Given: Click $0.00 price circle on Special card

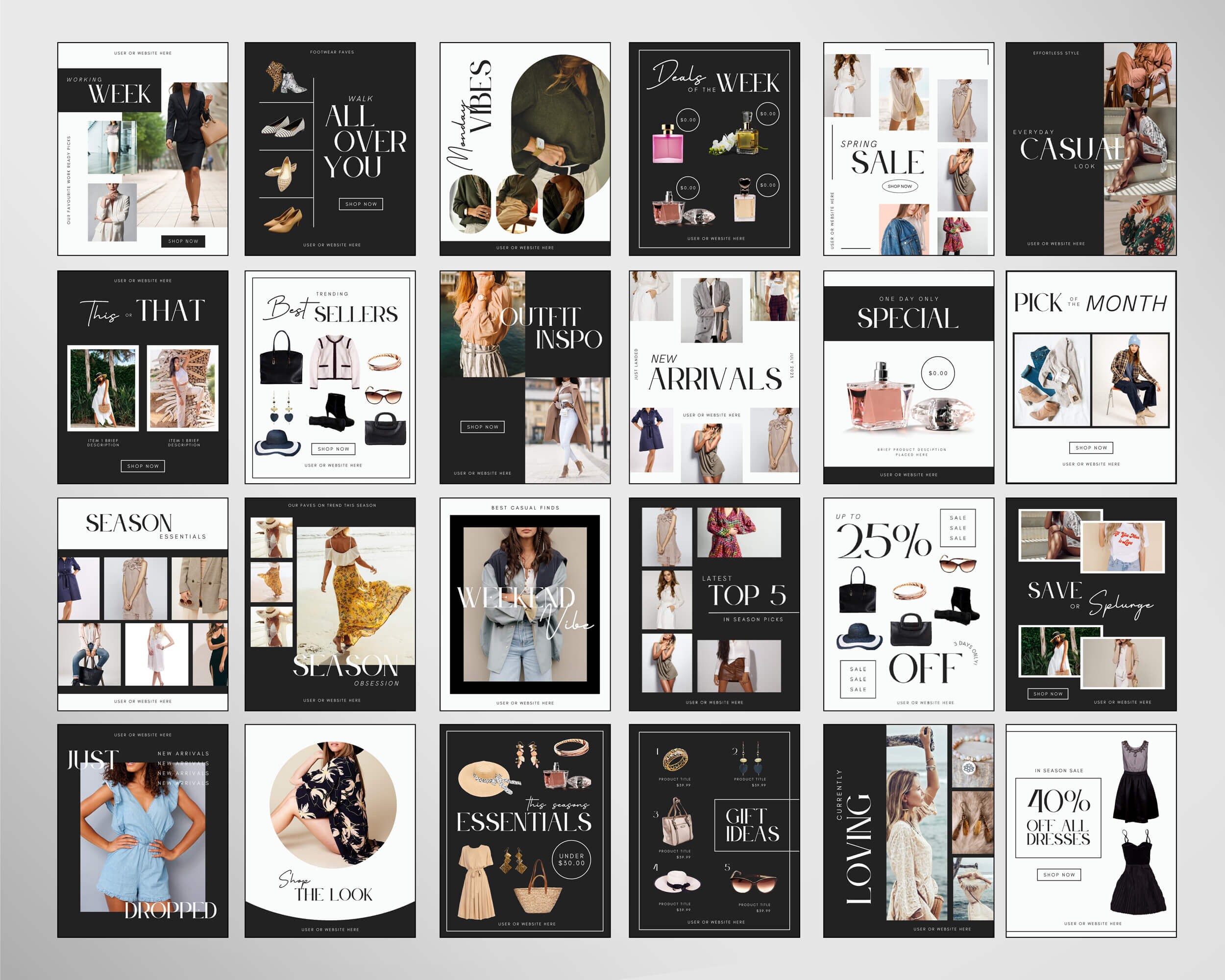Looking at the screenshot, I should 938,373.
